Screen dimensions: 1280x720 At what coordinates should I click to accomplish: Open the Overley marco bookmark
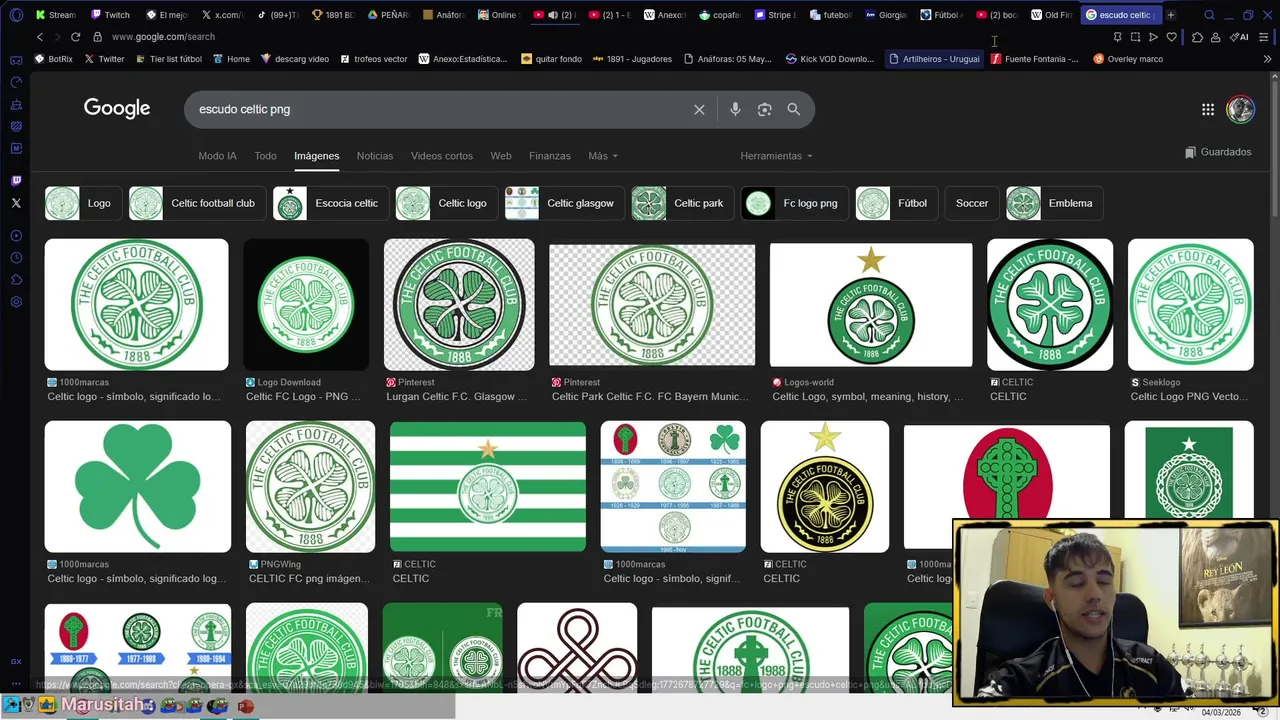(1128, 59)
